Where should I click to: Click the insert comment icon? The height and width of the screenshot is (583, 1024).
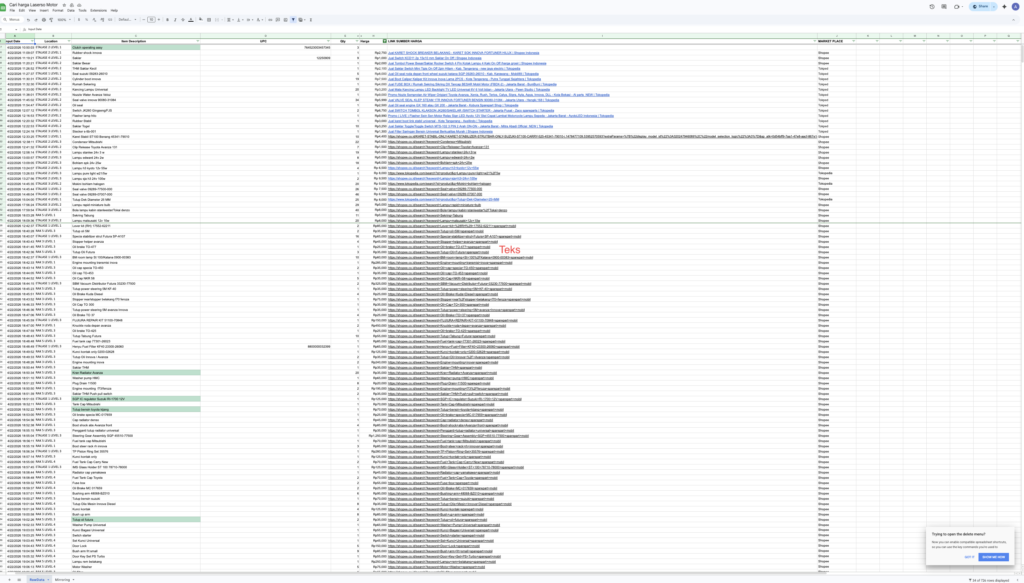click(278, 20)
